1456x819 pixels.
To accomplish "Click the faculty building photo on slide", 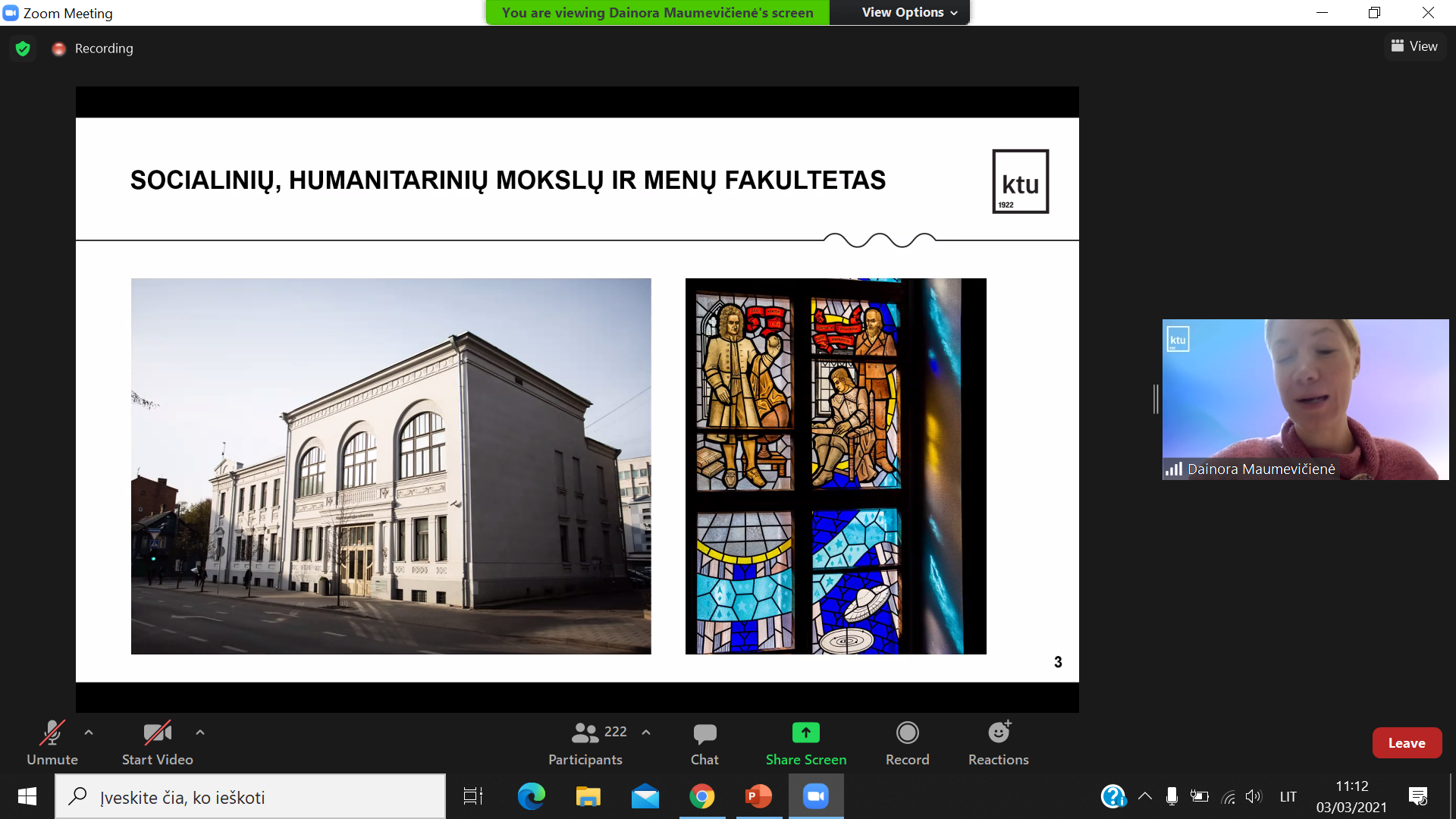I will coord(391,466).
